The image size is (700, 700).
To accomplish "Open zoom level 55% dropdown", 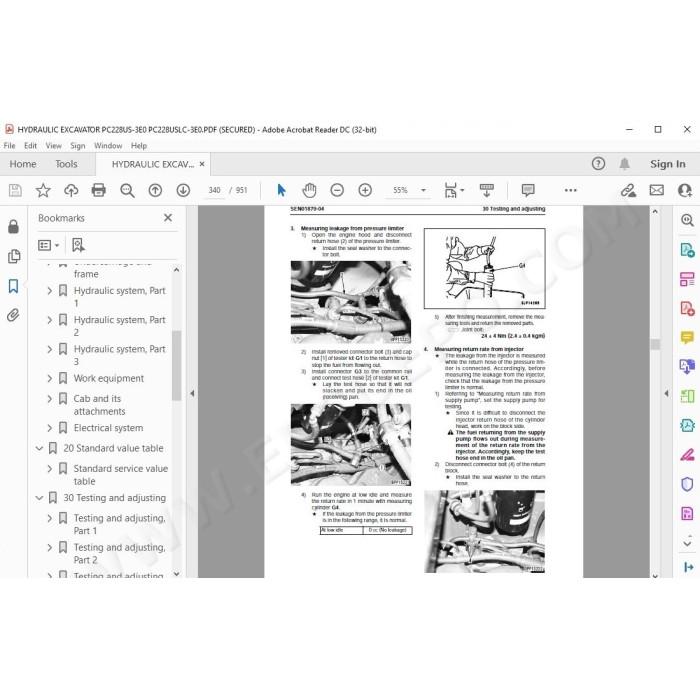I will tap(423, 191).
